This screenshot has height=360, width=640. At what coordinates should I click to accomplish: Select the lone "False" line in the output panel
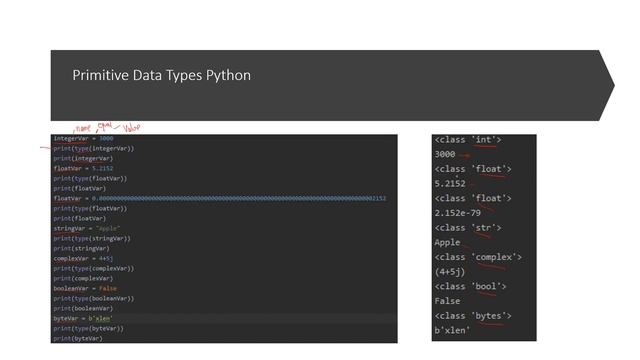click(x=447, y=301)
